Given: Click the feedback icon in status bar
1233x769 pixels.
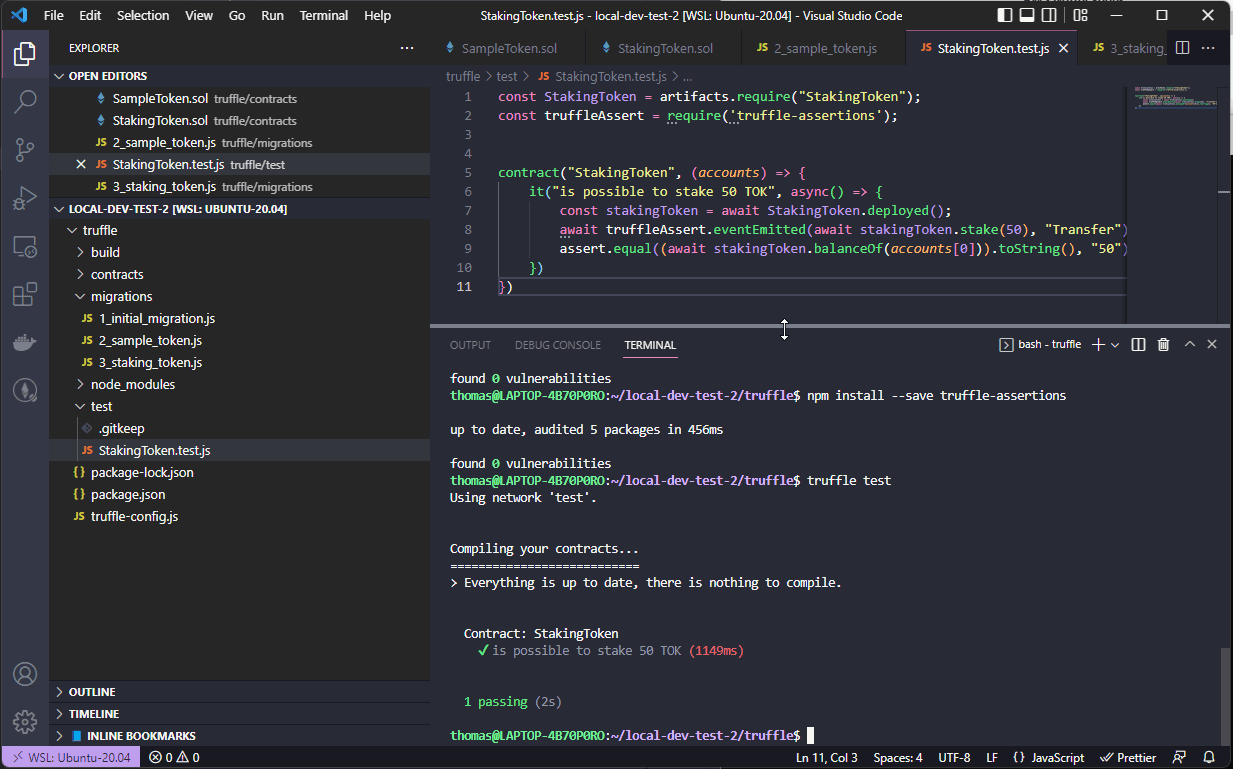Looking at the screenshot, I should 1180,758.
